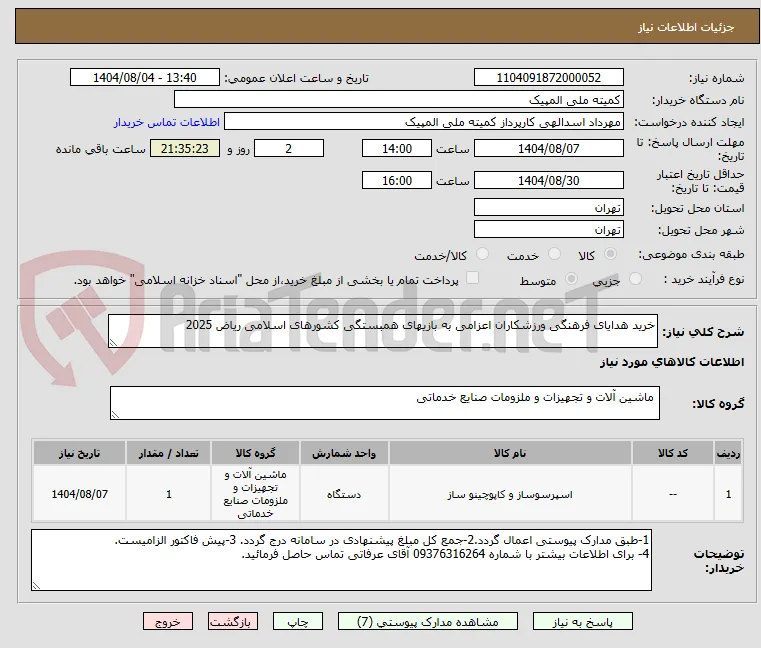Click the تعداد / مقدار column header

168,453
